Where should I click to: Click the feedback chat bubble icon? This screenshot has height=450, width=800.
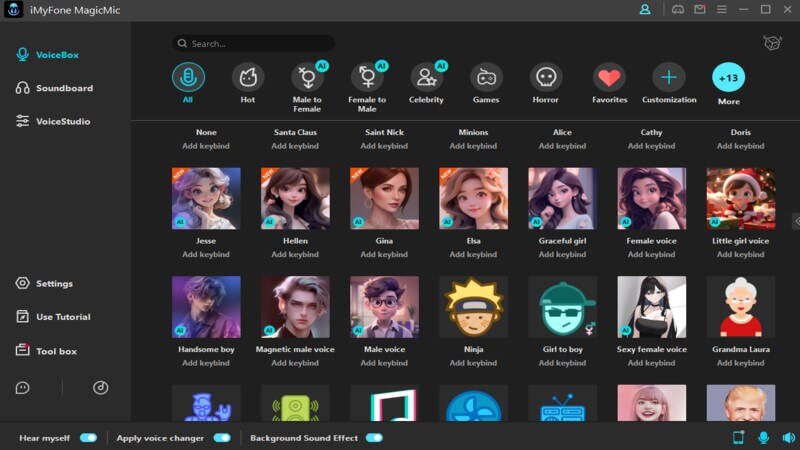[22, 388]
